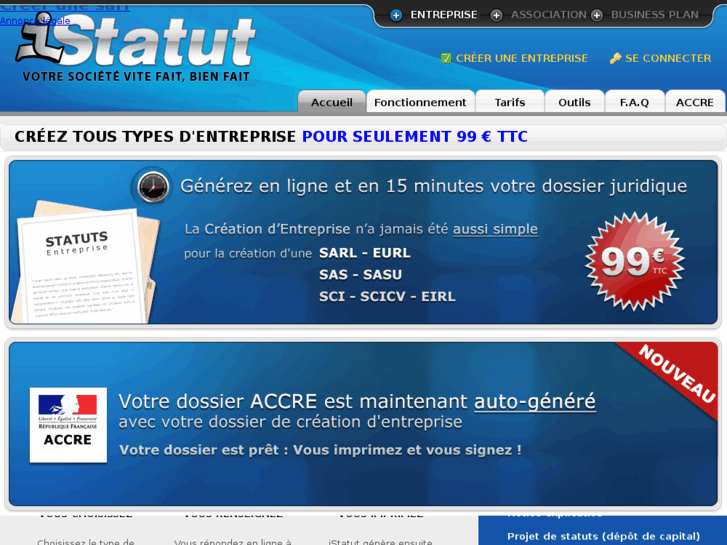Viewport: 727px width, 545px height.
Task: Click 'Votre dossier est prêt' text line
Action: click(x=320, y=450)
